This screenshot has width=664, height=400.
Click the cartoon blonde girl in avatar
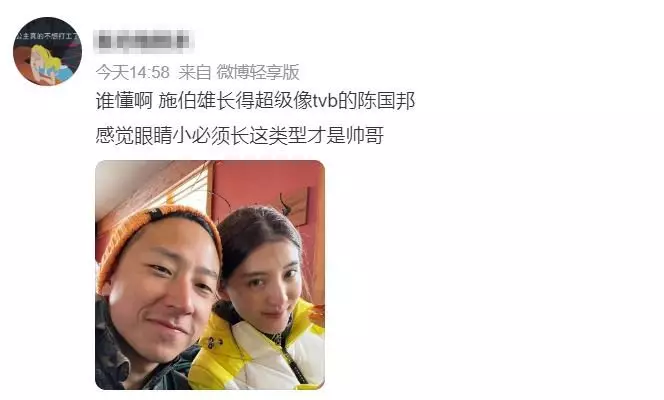click(x=49, y=66)
